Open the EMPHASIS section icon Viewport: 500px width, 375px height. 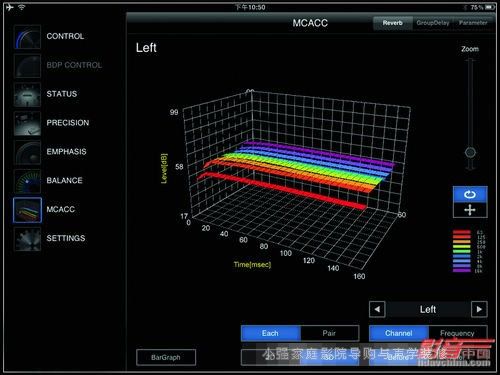27,152
